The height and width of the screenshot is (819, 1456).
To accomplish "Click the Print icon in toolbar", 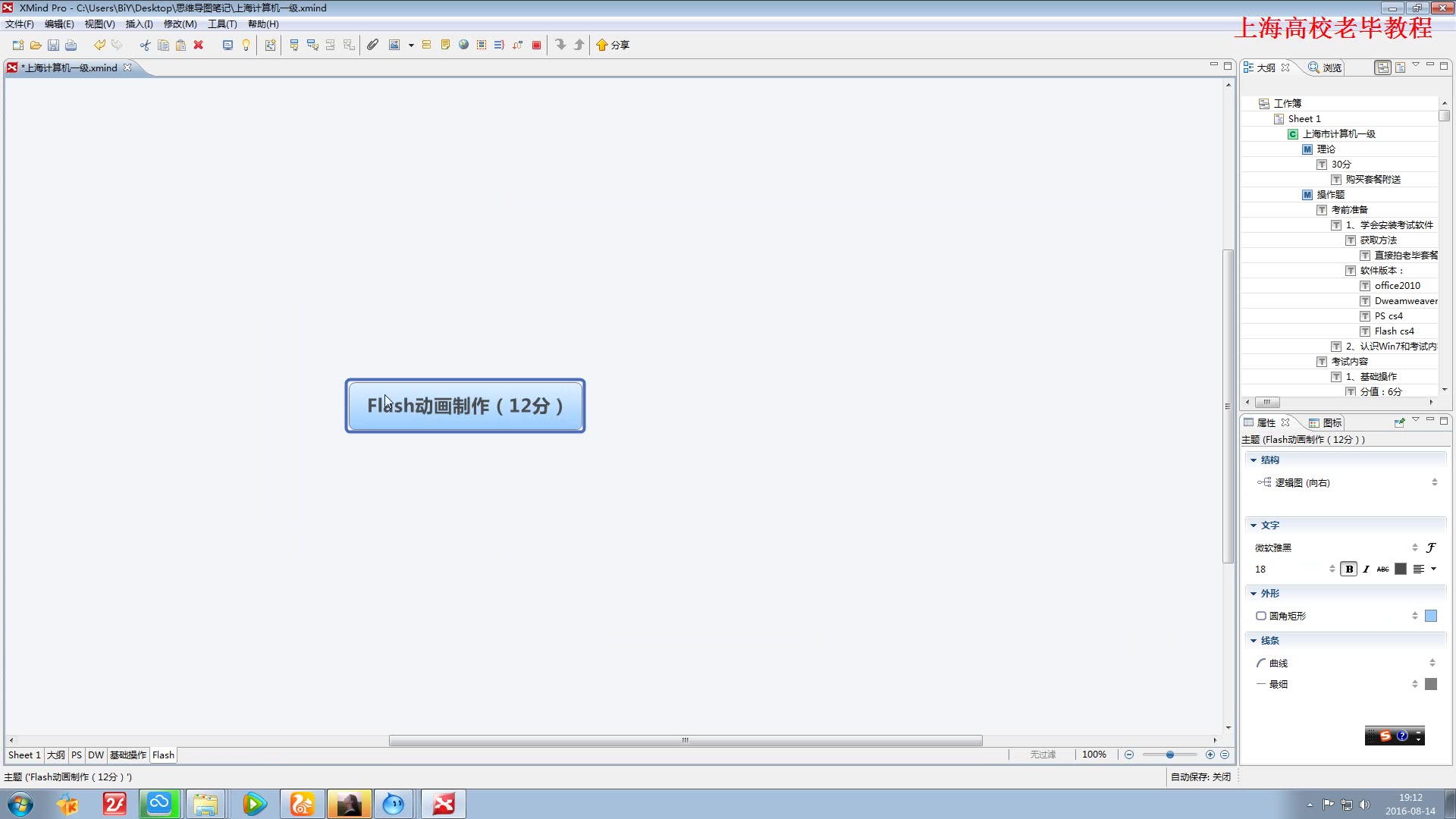I will (x=71, y=45).
